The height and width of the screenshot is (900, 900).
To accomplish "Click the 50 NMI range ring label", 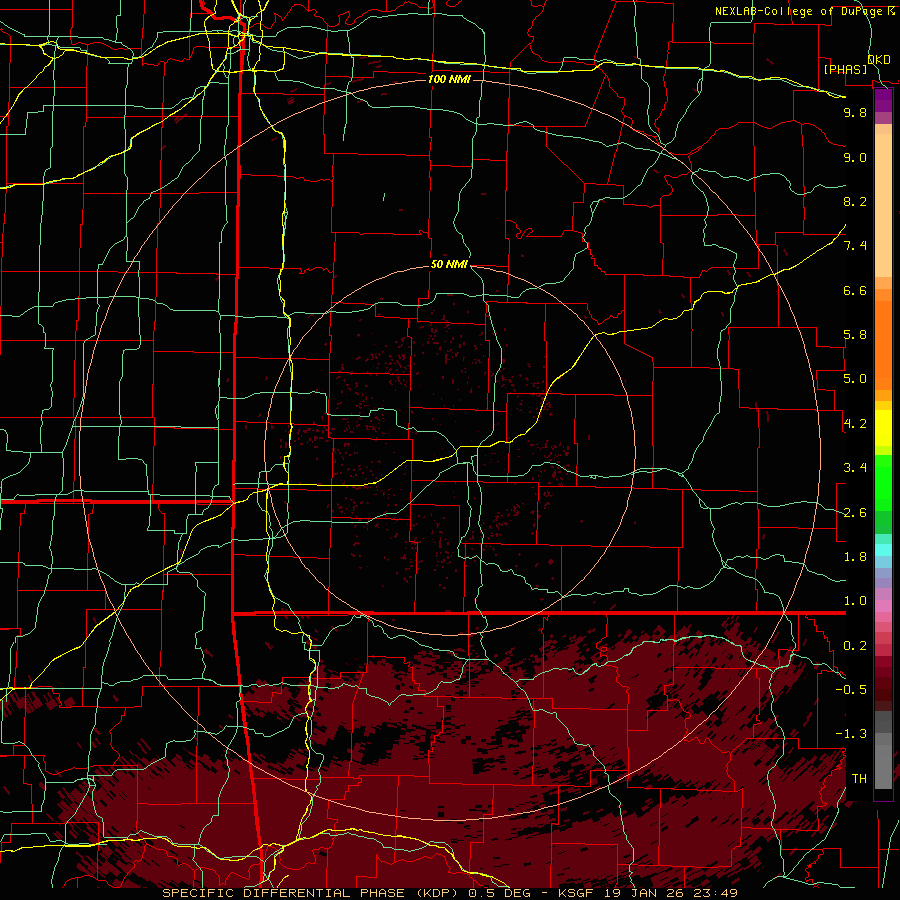I will click(449, 265).
